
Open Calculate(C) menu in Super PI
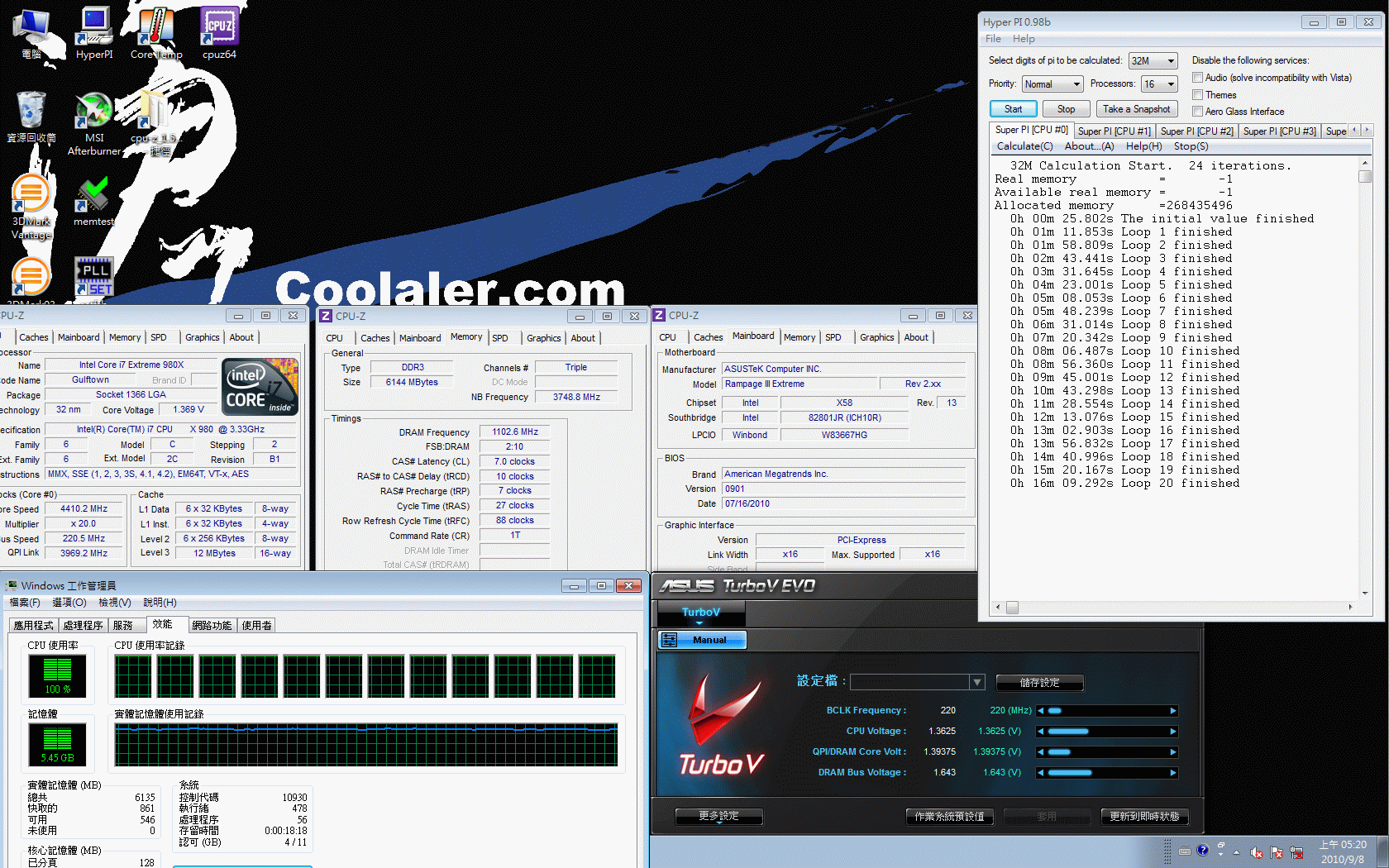point(1024,146)
